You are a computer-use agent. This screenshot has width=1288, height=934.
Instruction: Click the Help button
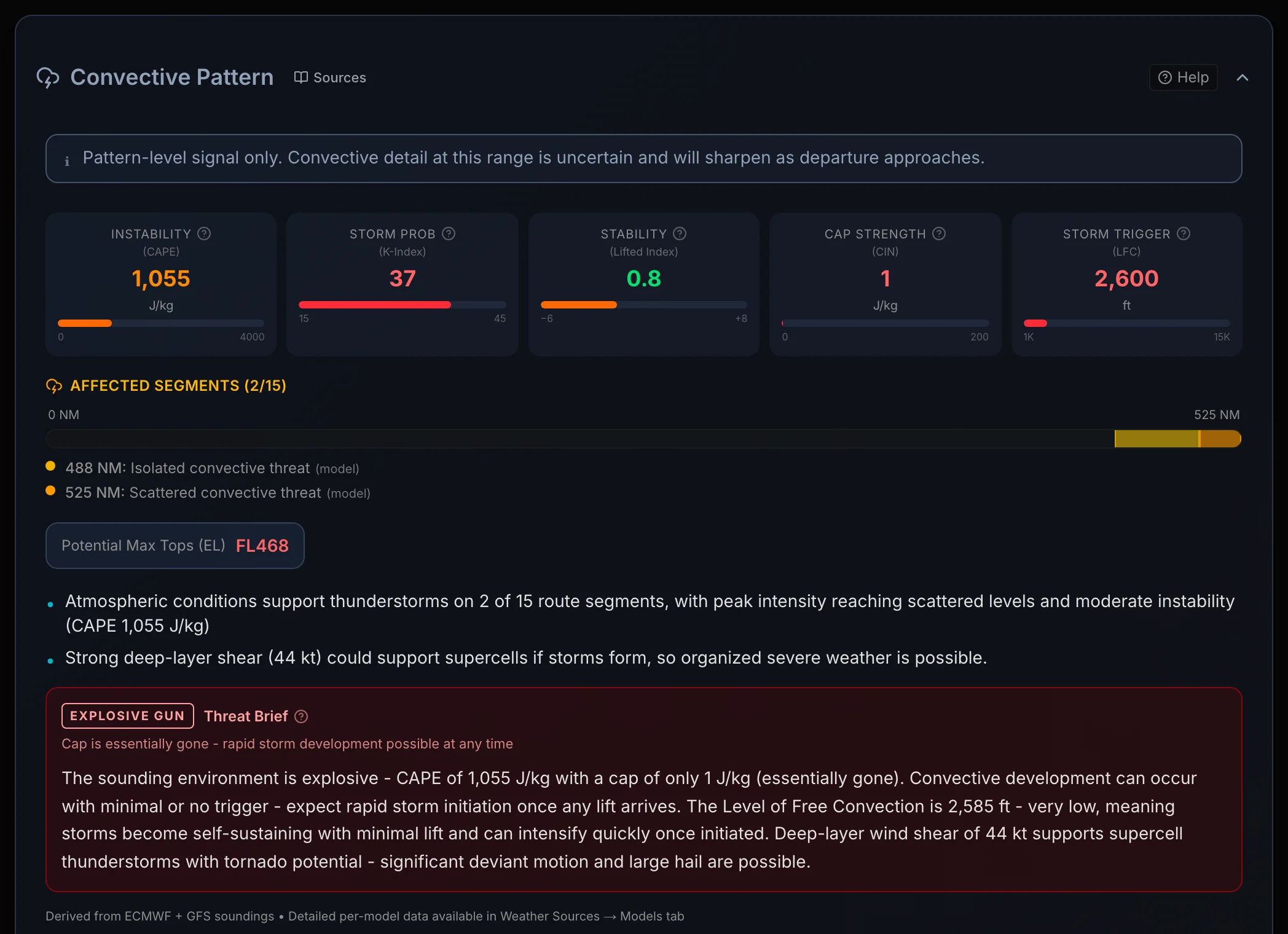click(1183, 77)
